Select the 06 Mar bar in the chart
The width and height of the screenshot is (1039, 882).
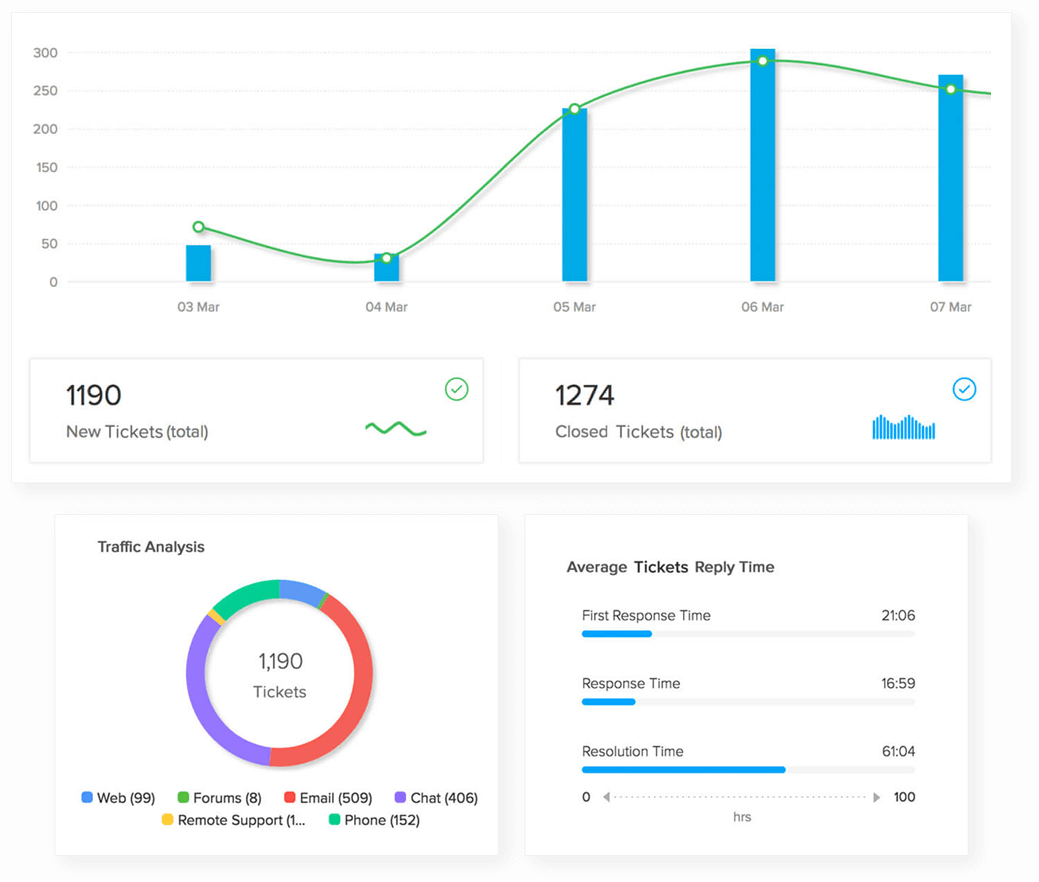[763, 165]
